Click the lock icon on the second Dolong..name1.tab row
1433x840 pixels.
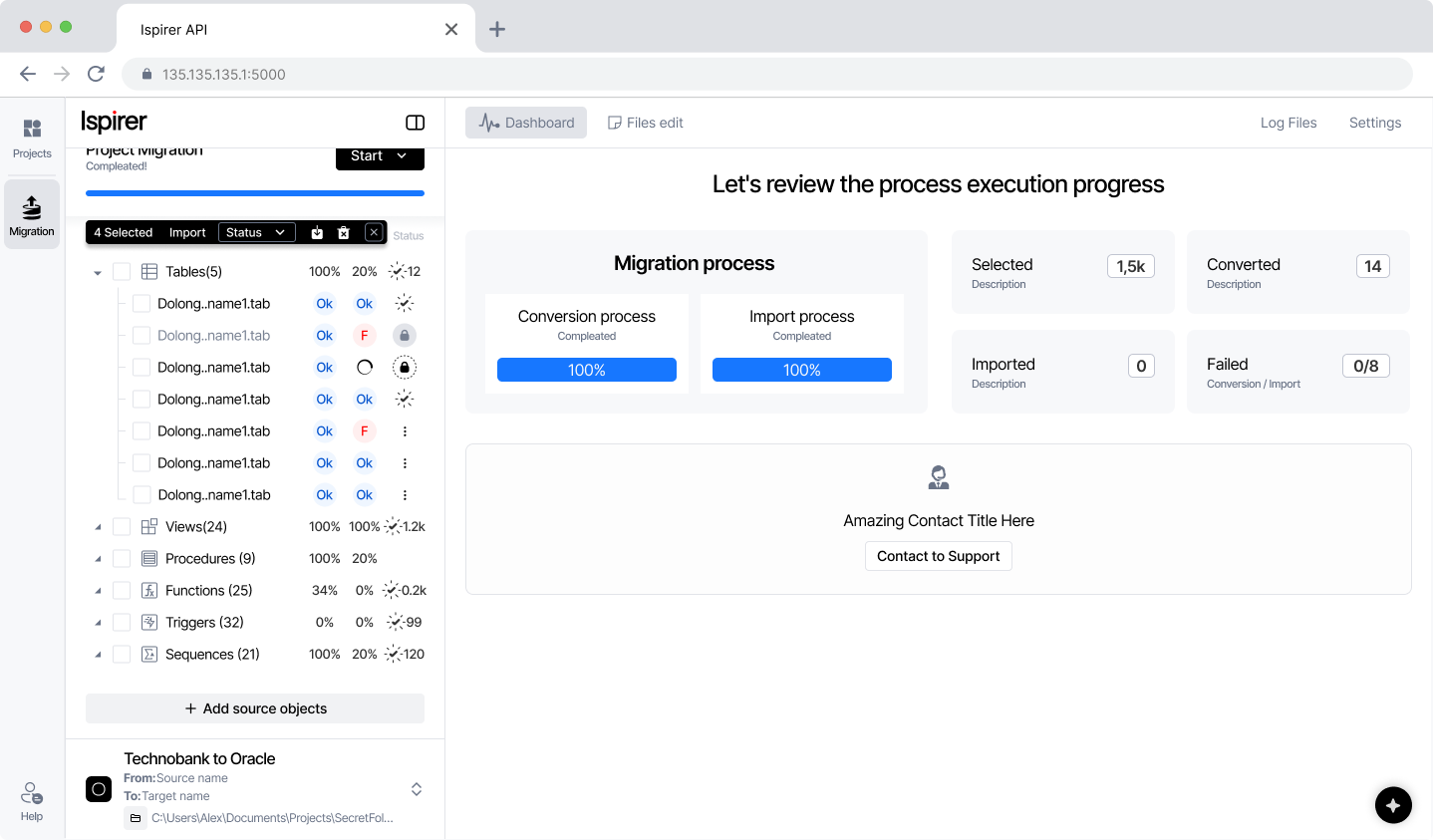pyautogui.click(x=404, y=335)
